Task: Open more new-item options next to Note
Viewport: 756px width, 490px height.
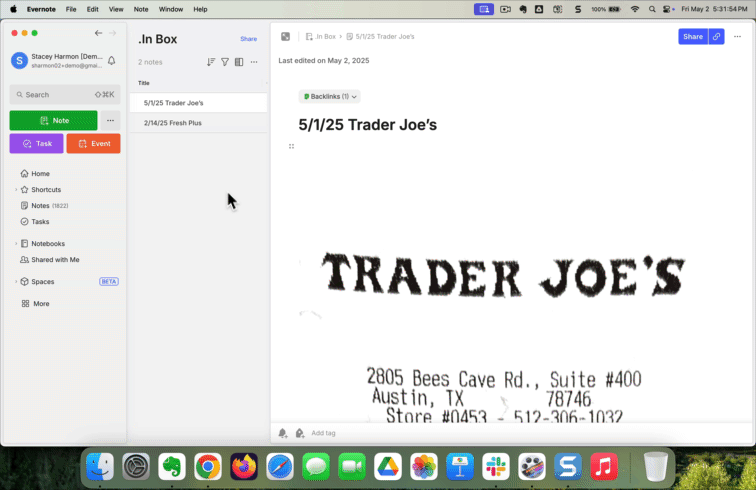Action: pos(110,121)
